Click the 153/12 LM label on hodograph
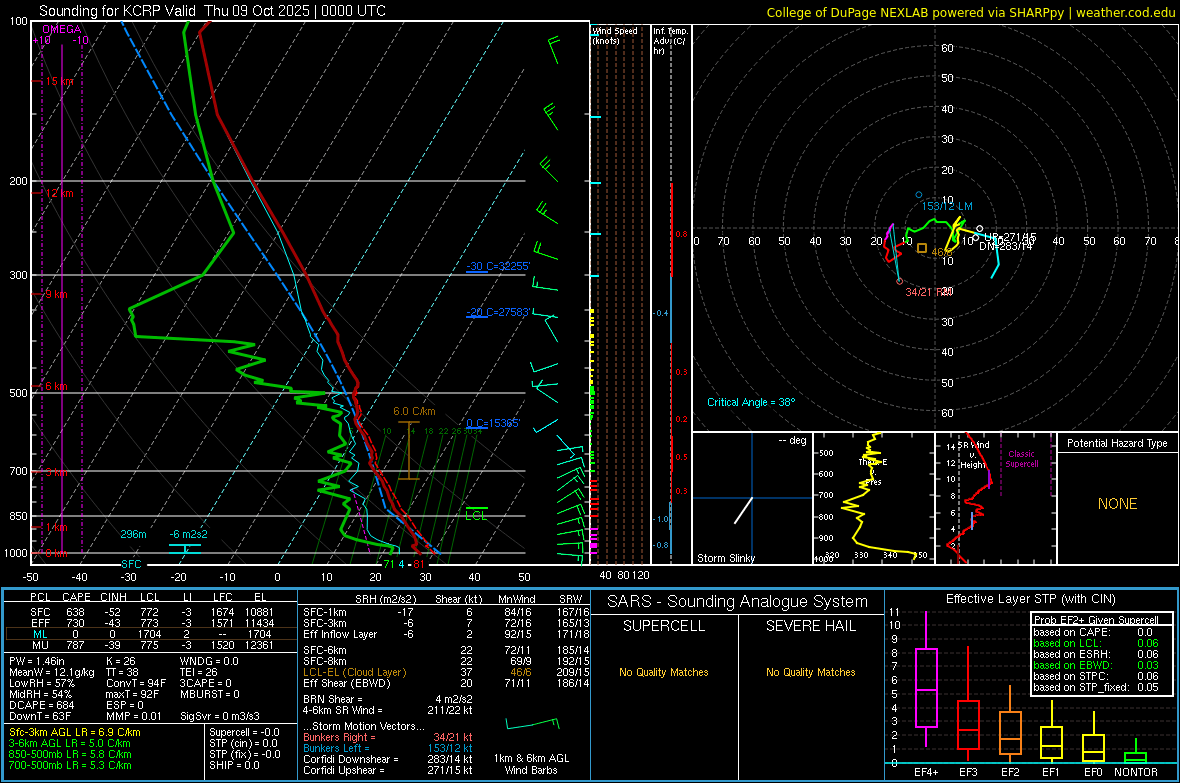 947,206
